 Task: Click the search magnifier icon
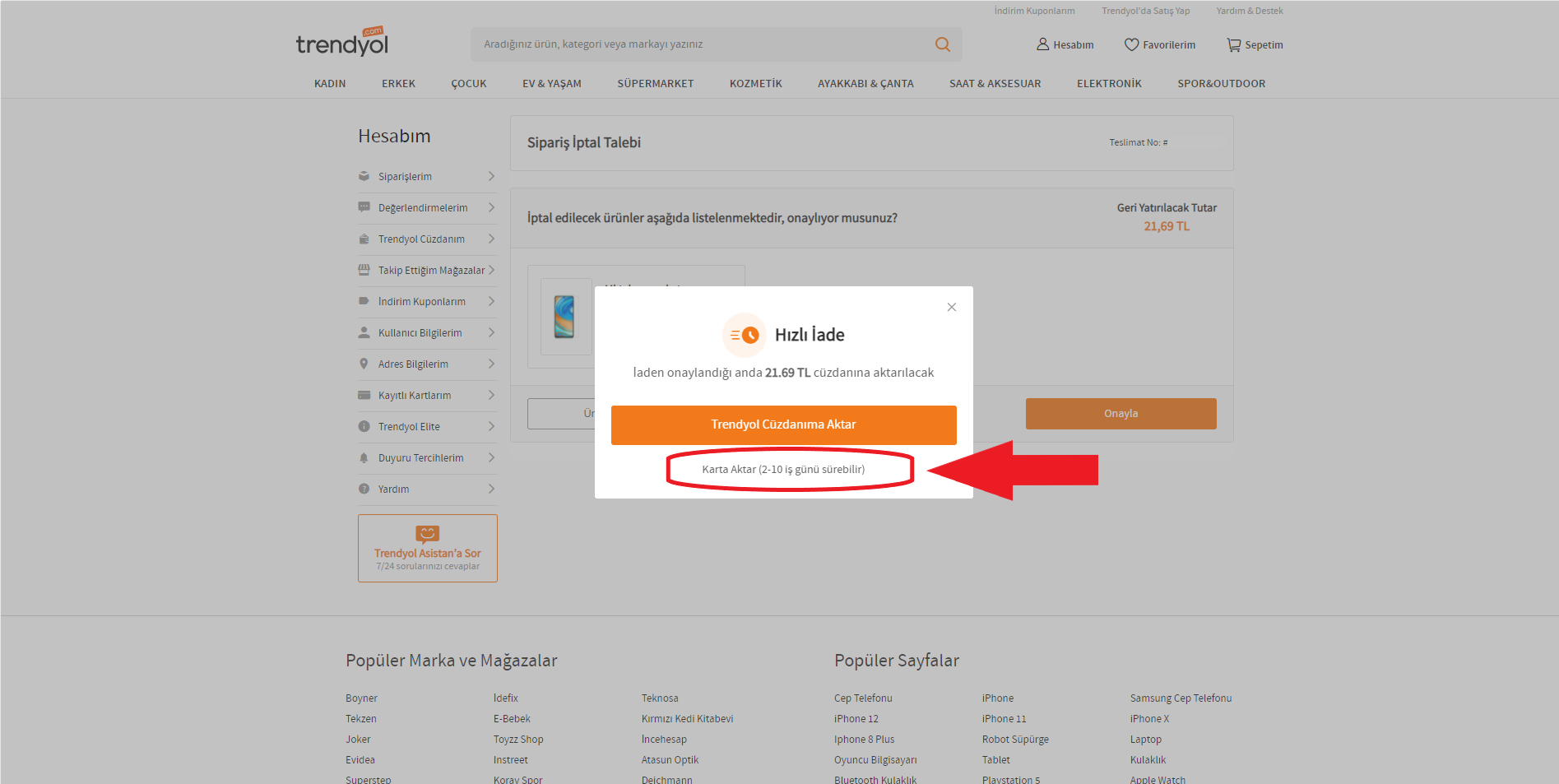(x=942, y=44)
